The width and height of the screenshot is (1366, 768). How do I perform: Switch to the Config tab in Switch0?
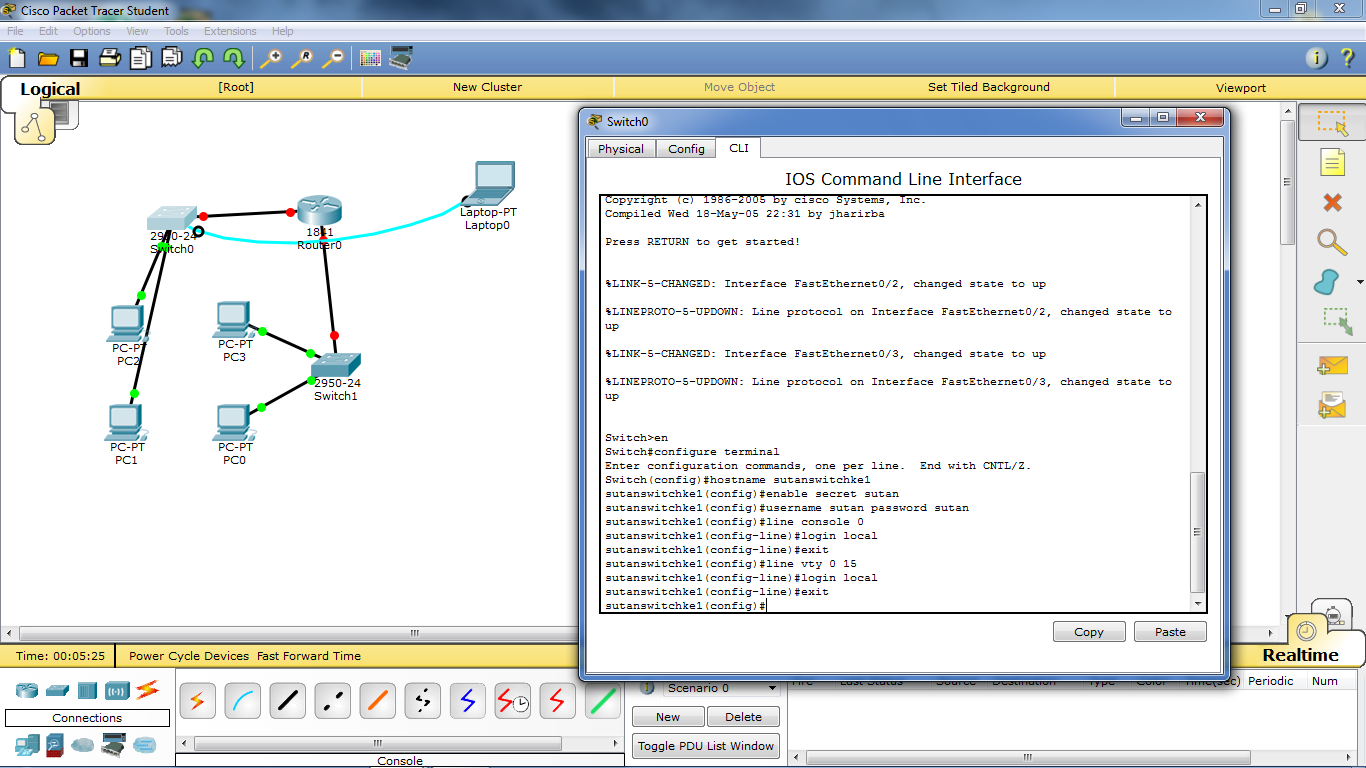pos(686,149)
